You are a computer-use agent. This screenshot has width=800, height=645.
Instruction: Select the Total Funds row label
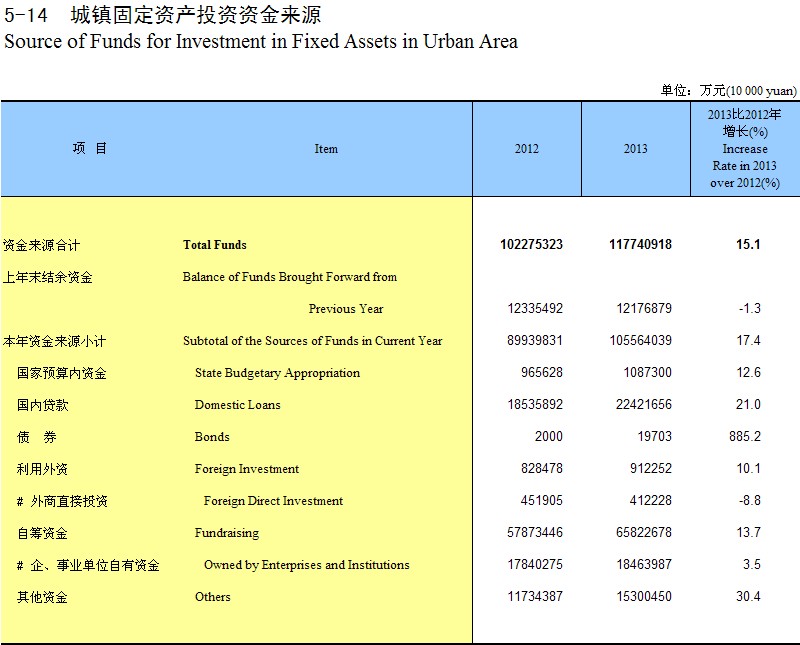point(214,245)
